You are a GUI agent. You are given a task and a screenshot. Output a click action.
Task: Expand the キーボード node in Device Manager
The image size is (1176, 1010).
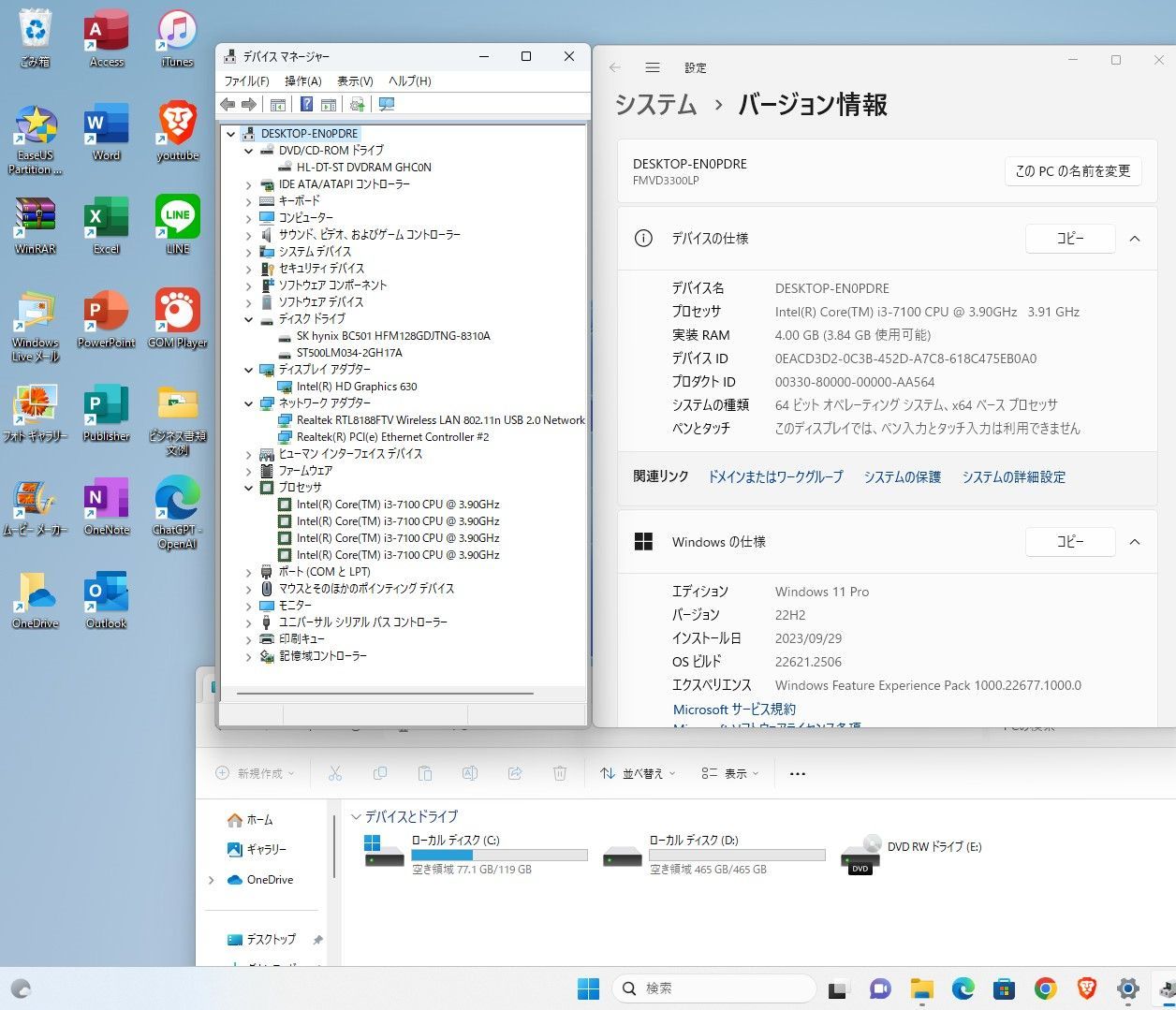248,200
